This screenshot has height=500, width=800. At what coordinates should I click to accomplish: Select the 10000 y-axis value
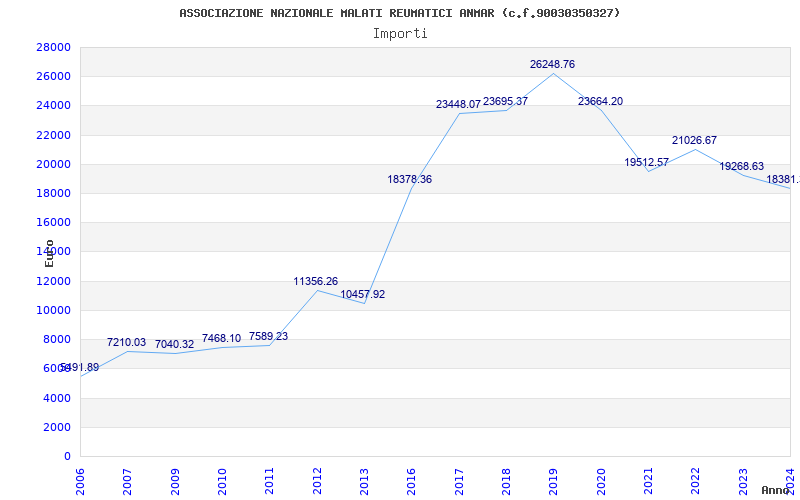[54, 310]
